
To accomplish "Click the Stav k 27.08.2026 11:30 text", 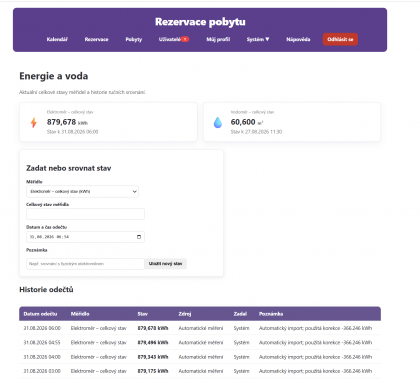I will (x=256, y=132).
